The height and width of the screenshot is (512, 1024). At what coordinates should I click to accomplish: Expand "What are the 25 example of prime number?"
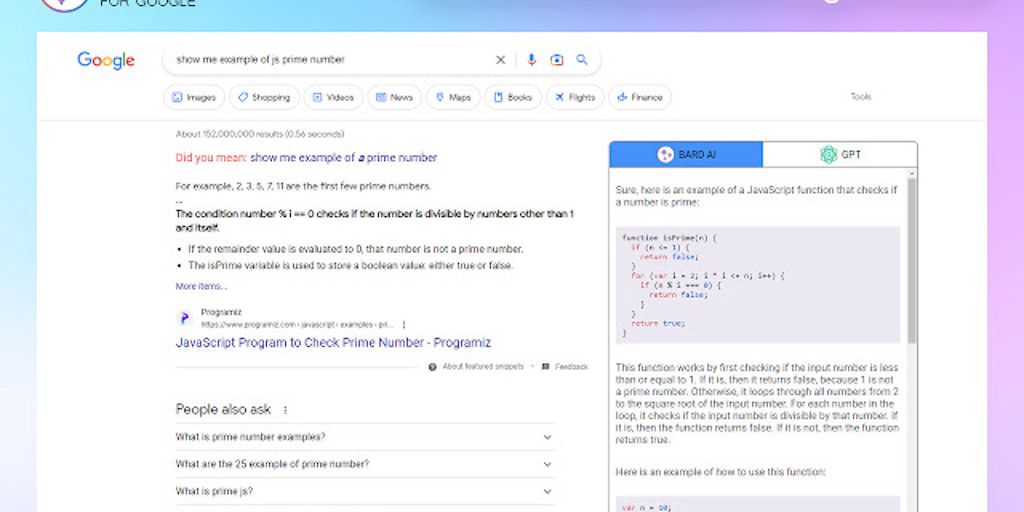366,464
